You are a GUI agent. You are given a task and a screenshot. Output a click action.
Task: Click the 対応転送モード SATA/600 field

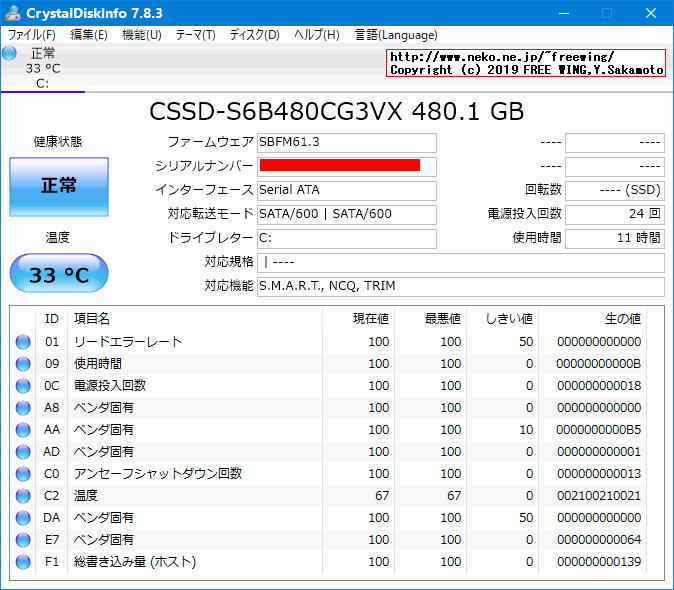tap(347, 214)
